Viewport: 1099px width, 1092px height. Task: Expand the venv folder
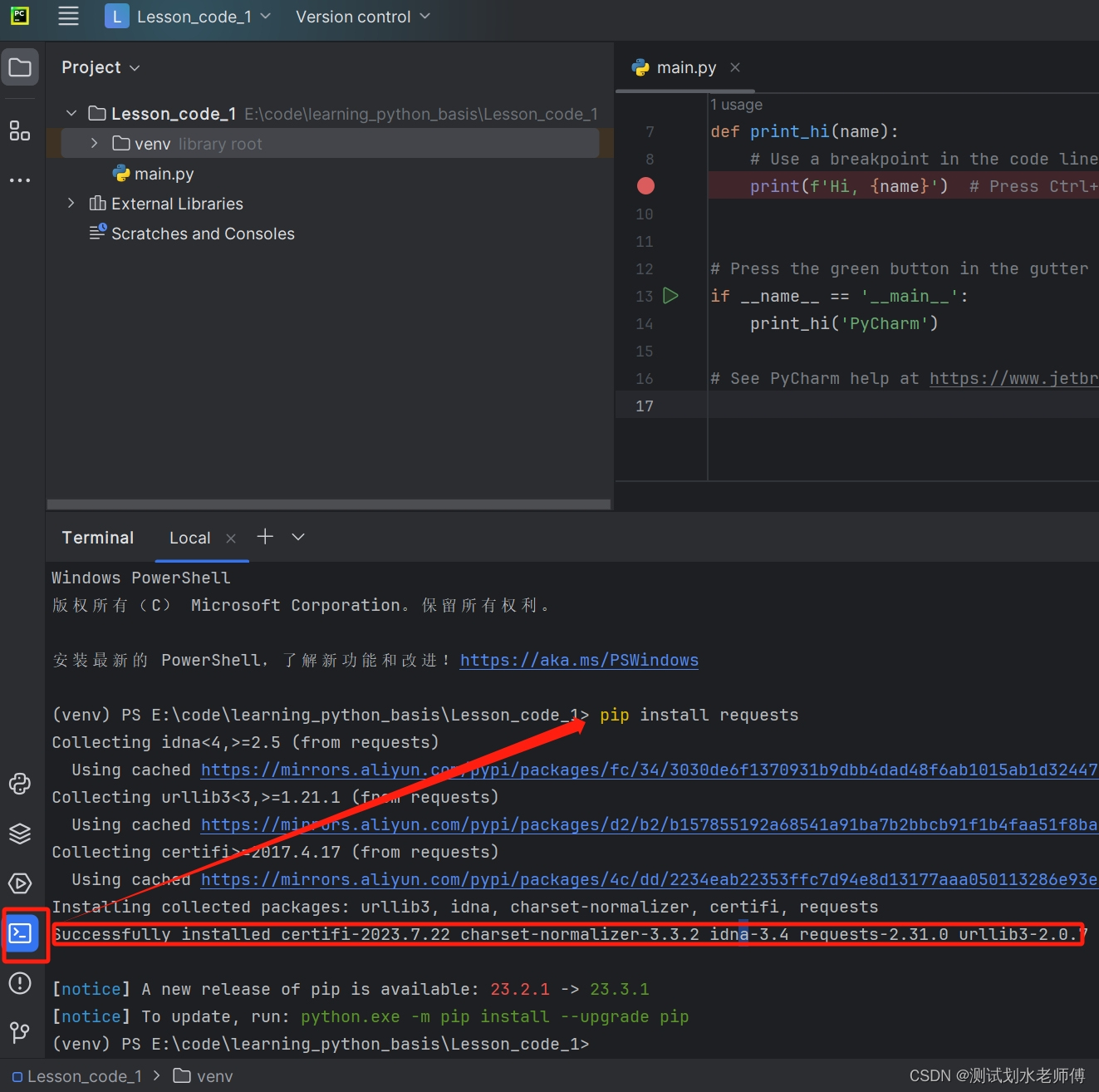pyautogui.click(x=94, y=143)
